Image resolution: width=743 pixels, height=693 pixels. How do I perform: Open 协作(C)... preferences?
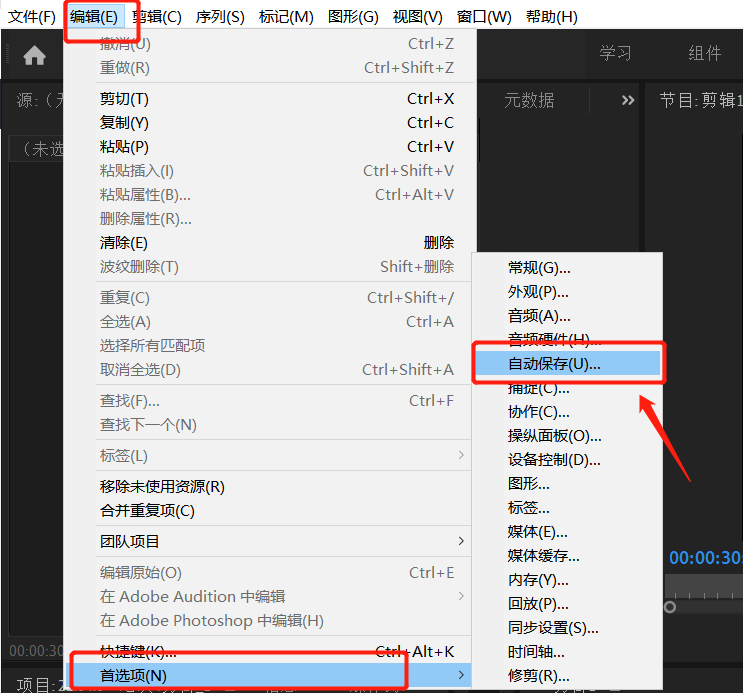point(567,412)
